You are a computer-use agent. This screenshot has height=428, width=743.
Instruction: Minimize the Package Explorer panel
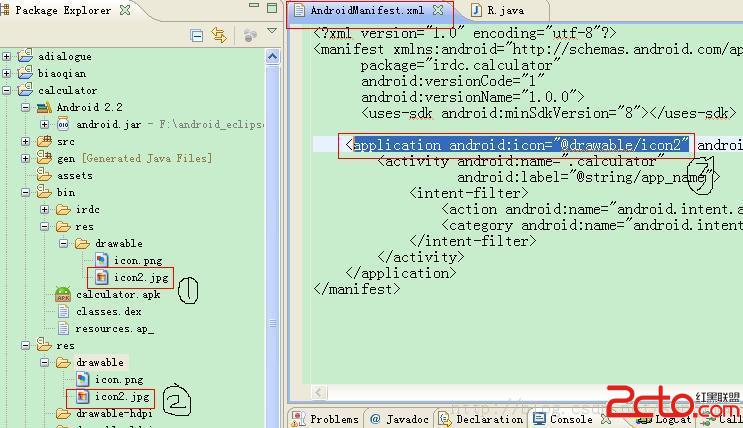click(x=254, y=5)
